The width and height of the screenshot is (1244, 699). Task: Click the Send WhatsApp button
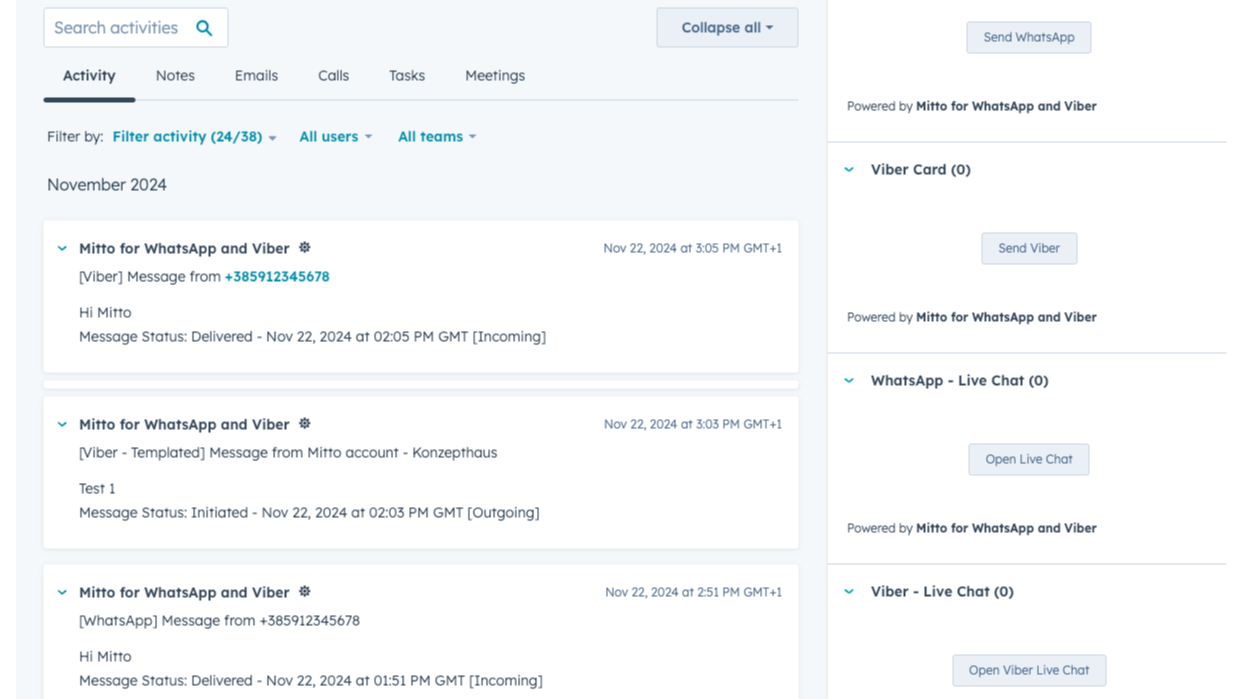pyautogui.click(x=1028, y=37)
